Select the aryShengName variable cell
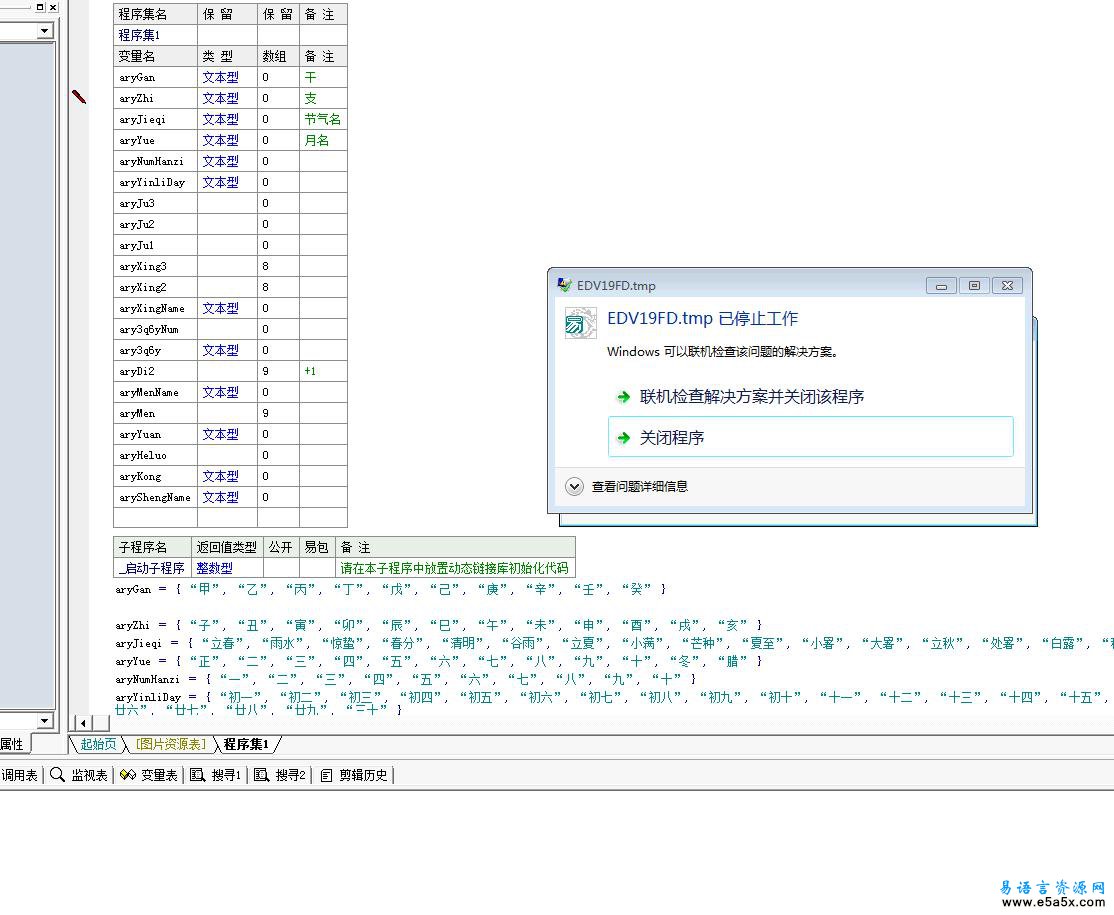 point(156,497)
